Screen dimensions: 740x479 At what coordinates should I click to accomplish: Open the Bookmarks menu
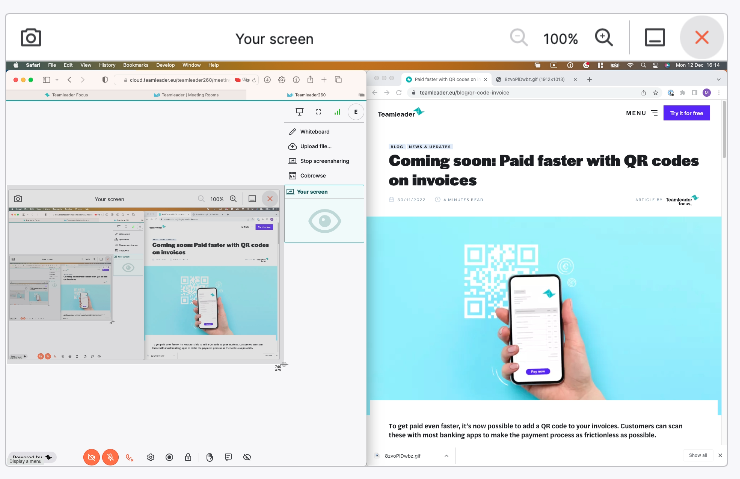tap(135, 65)
